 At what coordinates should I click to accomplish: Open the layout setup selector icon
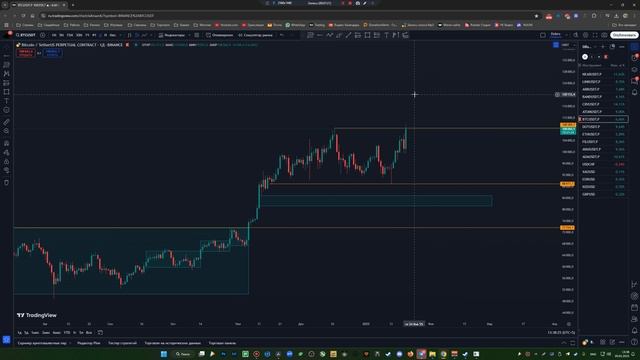click(x=543, y=35)
